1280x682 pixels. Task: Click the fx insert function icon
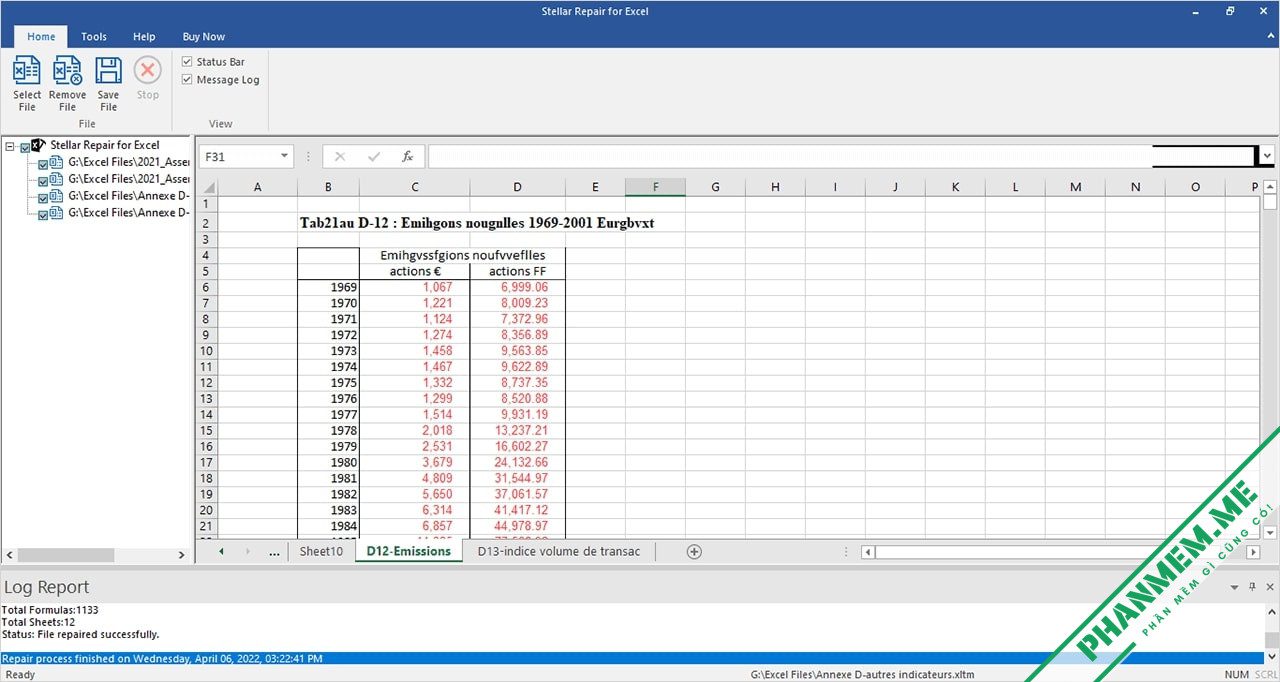pyautogui.click(x=408, y=157)
